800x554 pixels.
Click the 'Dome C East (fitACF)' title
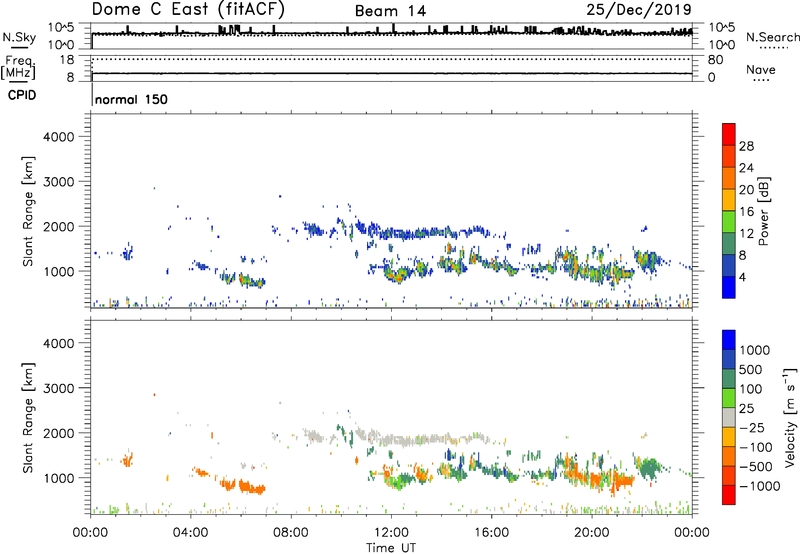(188, 10)
